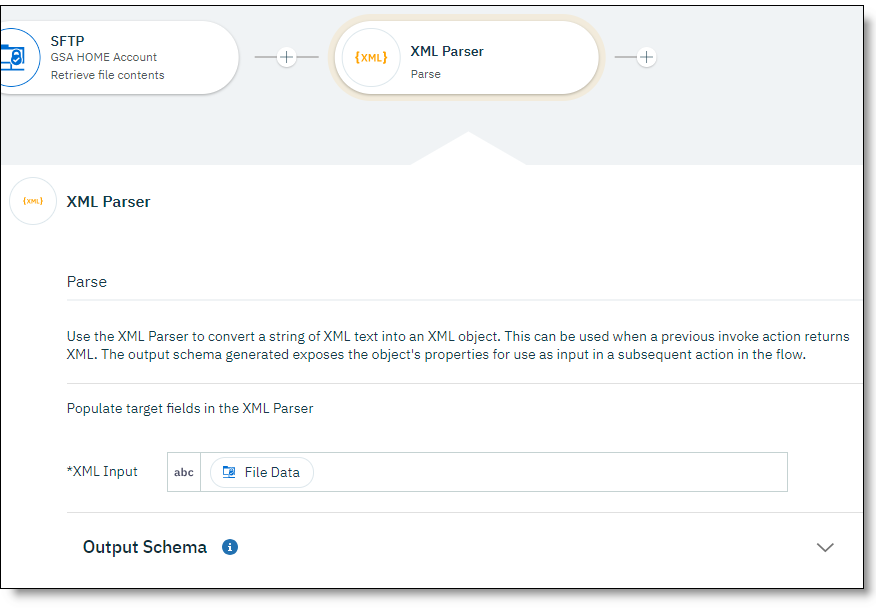Screen dimensions: 876x610
Task: Click Retrieve file contents on SFTP node
Action: pos(107,75)
